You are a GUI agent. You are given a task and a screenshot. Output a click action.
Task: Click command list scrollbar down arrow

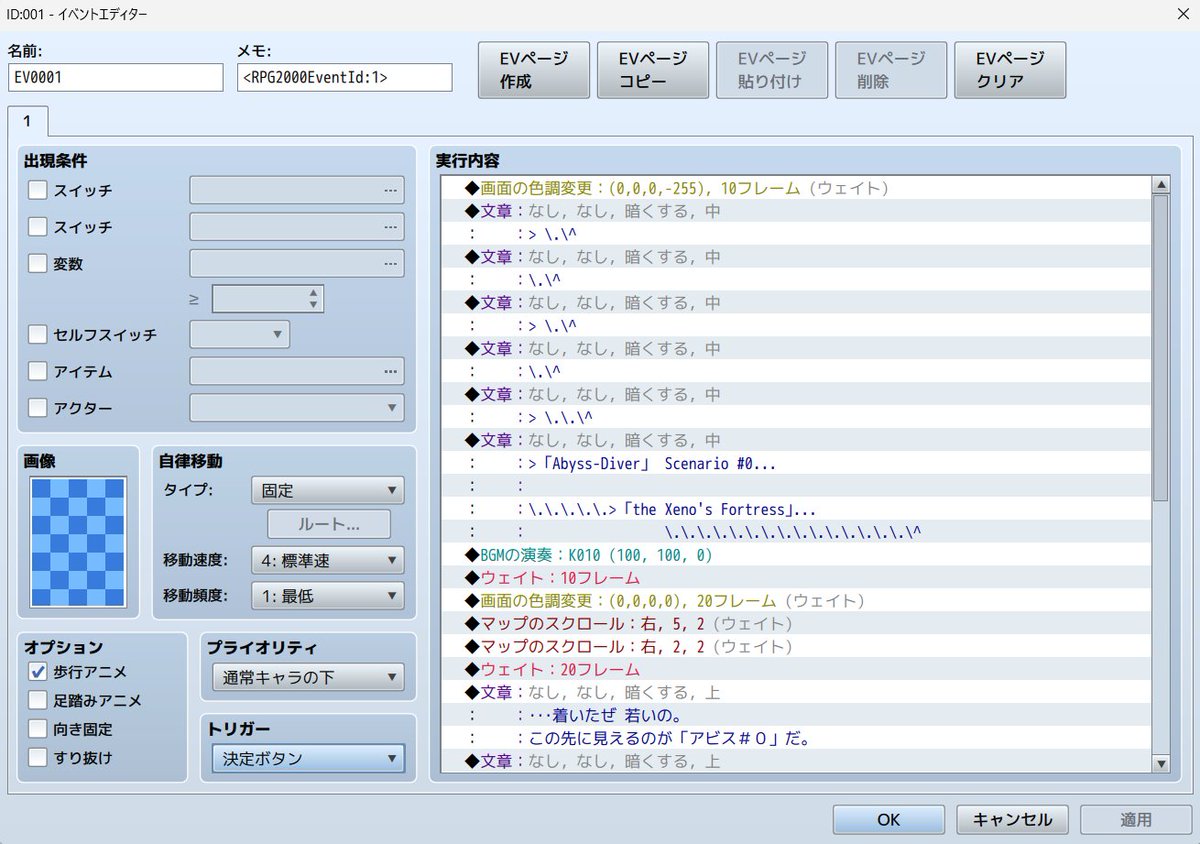tap(1160, 764)
